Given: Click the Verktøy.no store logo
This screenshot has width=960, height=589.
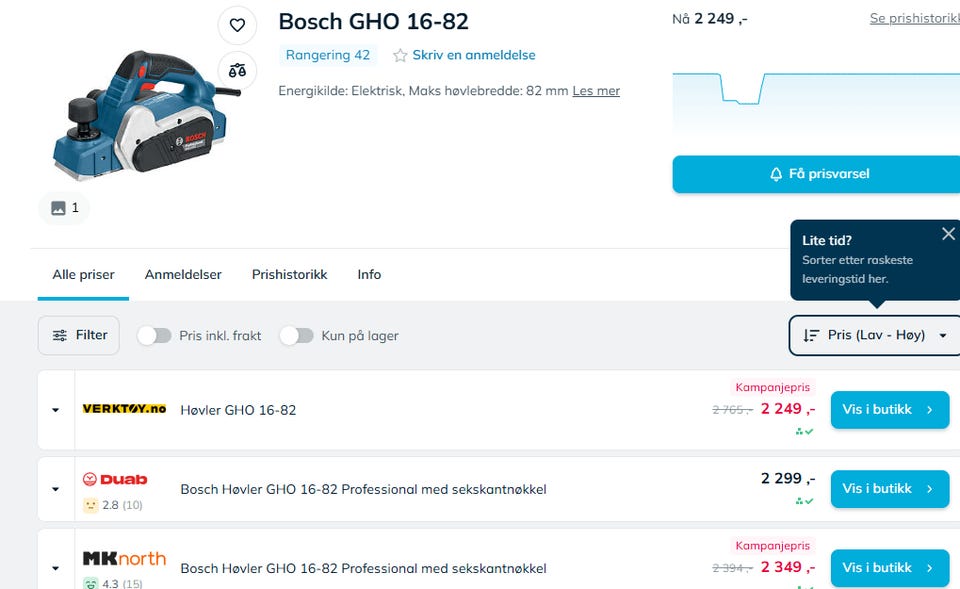Looking at the screenshot, I should (x=124, y=409).
